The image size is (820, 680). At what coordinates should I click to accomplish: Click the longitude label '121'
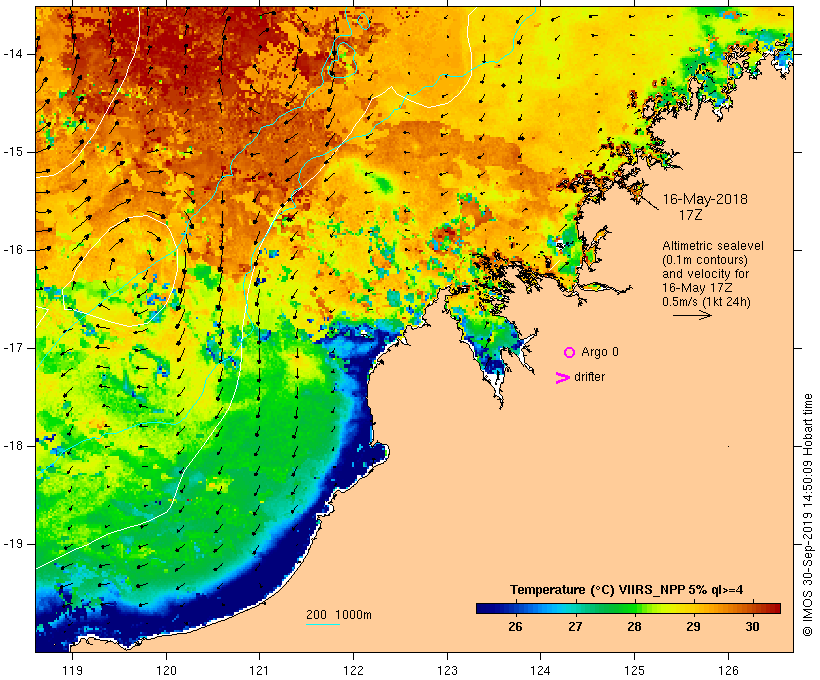(x=259, y=671)
